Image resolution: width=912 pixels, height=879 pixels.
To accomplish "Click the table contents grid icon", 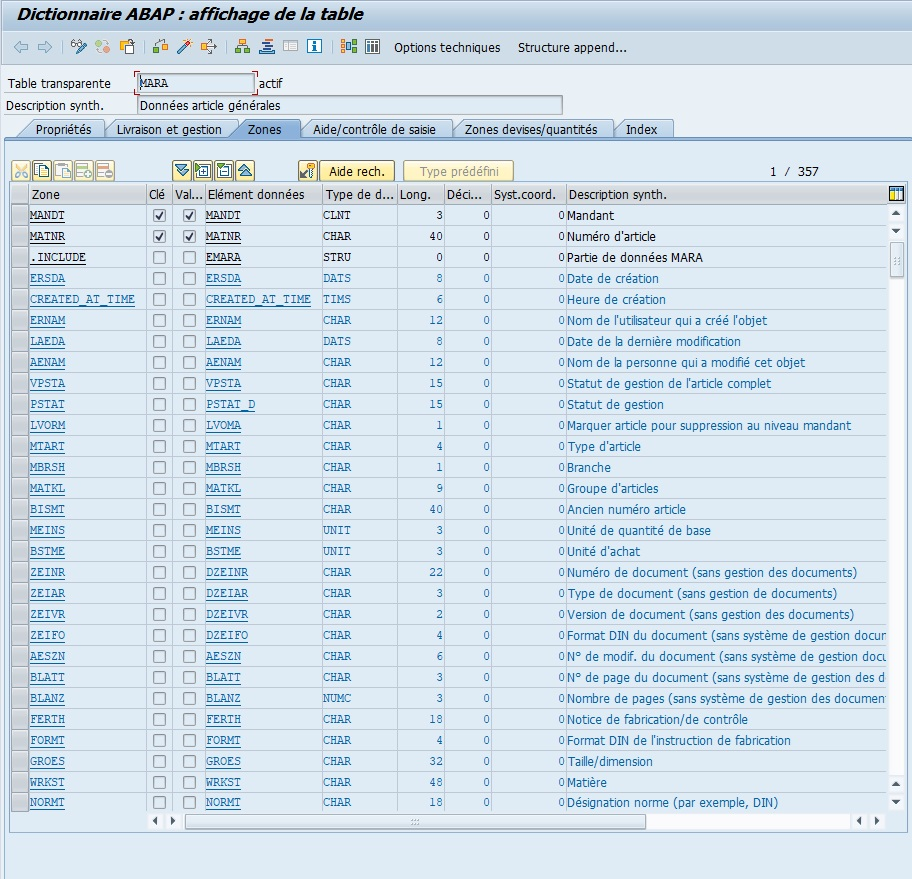I will click(x=372, y=47).
